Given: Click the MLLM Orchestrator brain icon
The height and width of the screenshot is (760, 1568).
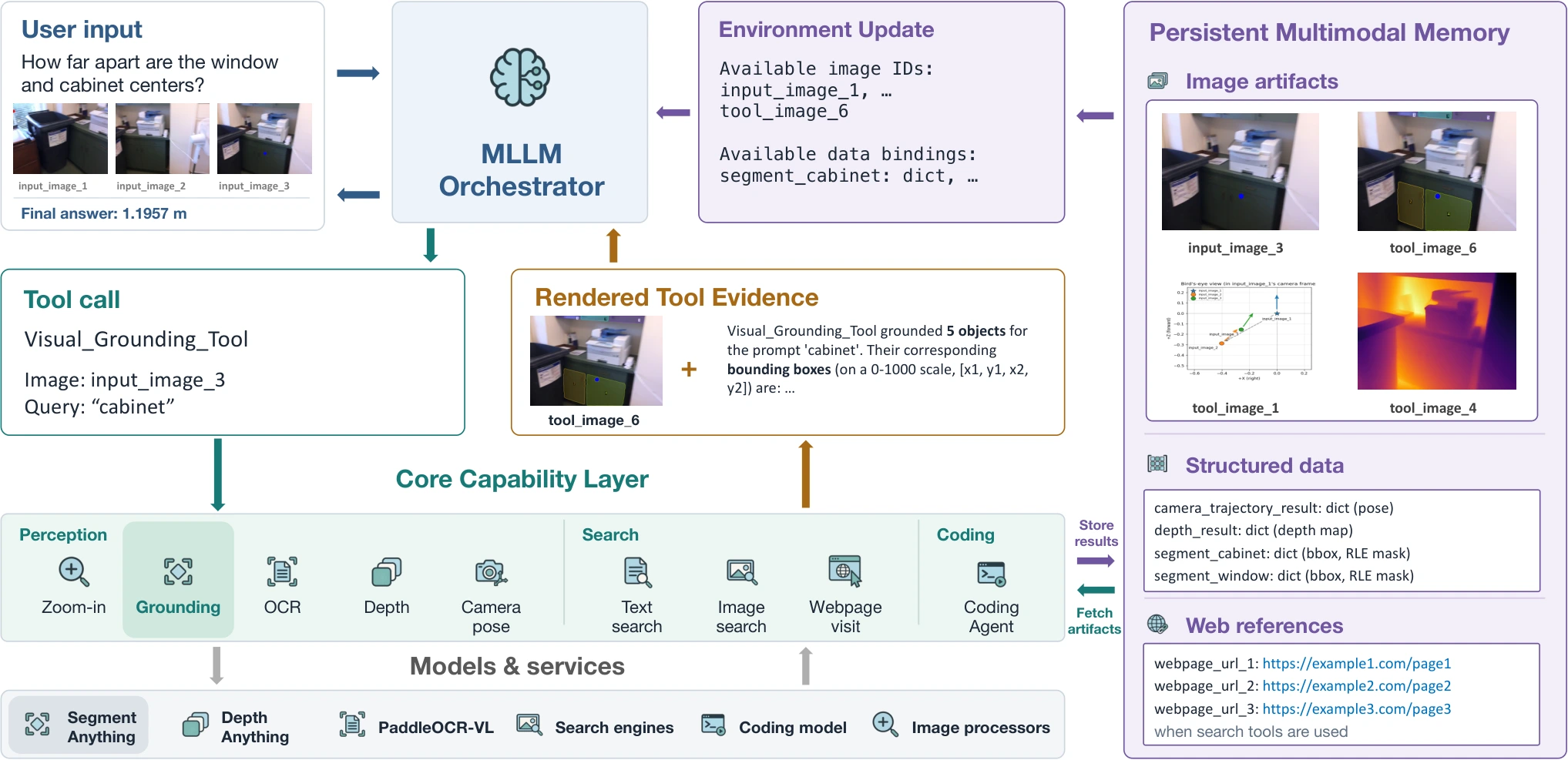Looking at the screenshot, I should tap(520, 77).
